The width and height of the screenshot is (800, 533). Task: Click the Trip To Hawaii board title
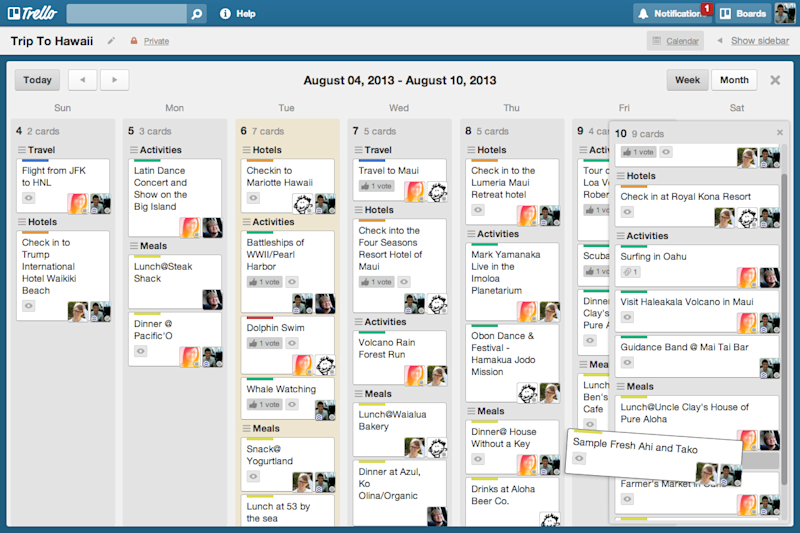52,41
